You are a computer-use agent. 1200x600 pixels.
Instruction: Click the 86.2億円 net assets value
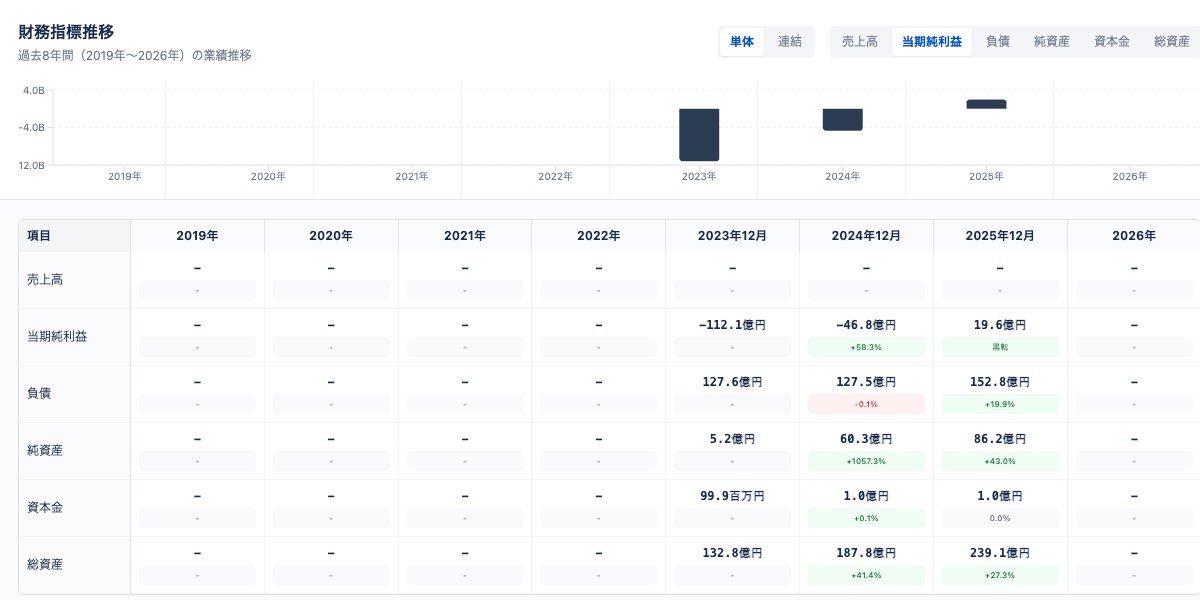(1000, 439)
